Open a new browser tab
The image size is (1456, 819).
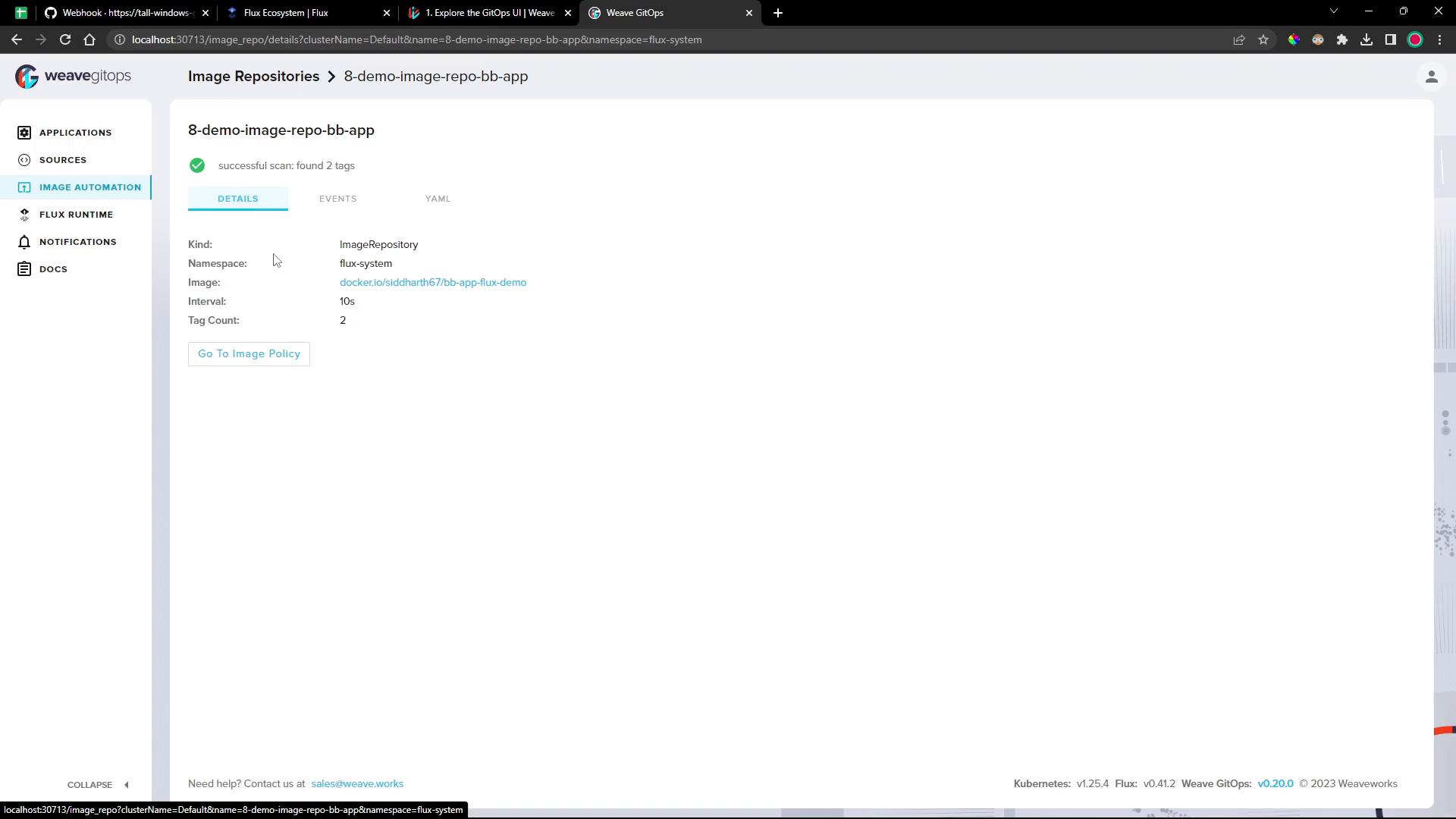pyautogui.click(x=778, y=13)
